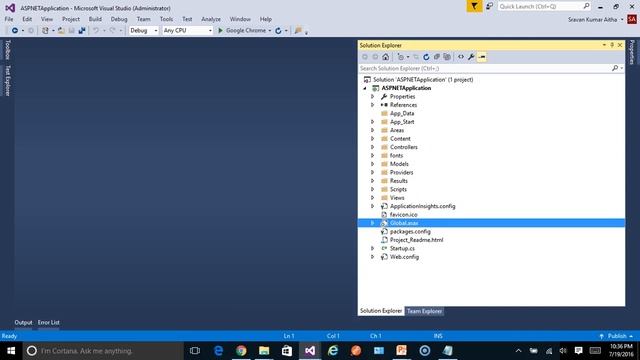Click the Solution Explorer search magnifier icon

point(615,68)
